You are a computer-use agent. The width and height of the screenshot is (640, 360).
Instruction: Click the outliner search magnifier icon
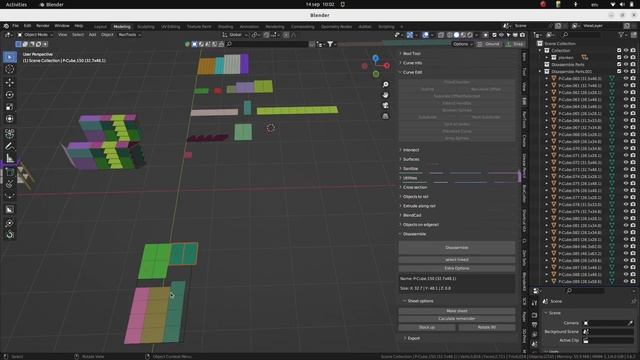click(565, 35)
